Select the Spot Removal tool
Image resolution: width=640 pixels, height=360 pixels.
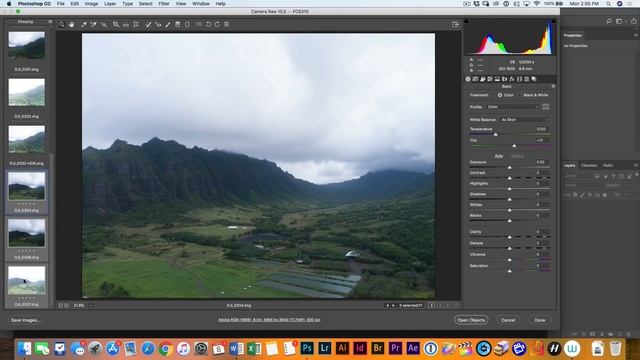148,24
